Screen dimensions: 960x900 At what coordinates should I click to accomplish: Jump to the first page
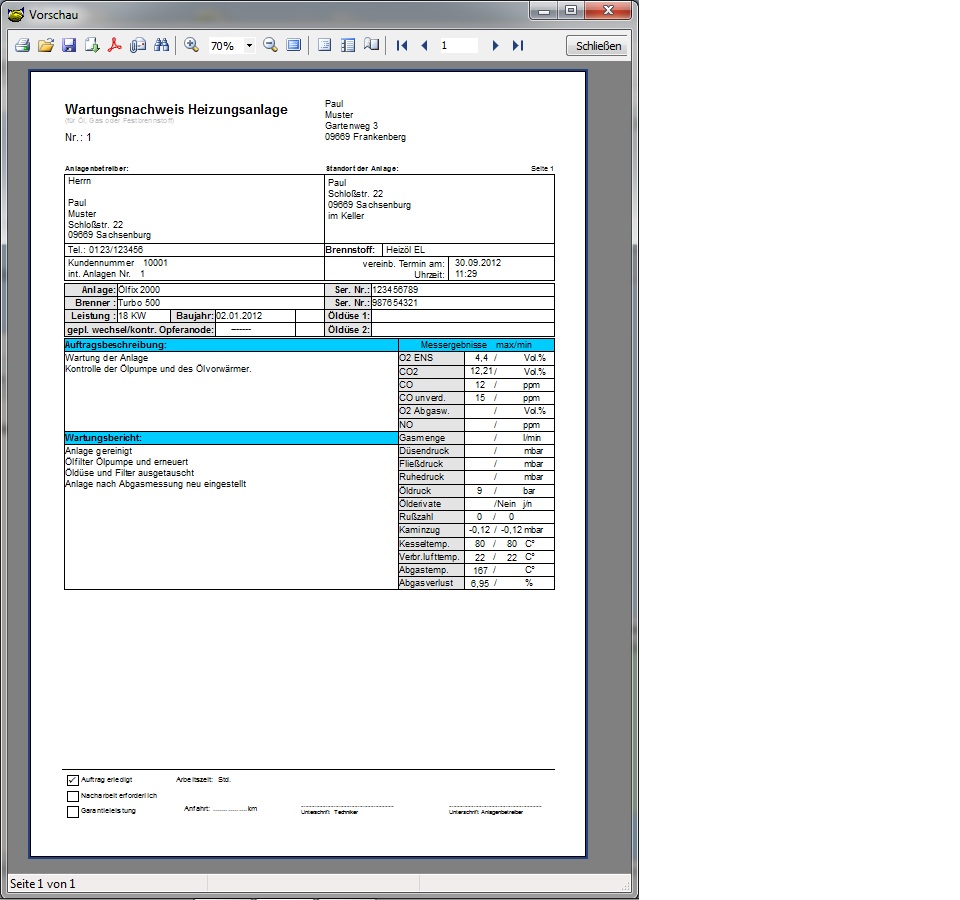402,45
